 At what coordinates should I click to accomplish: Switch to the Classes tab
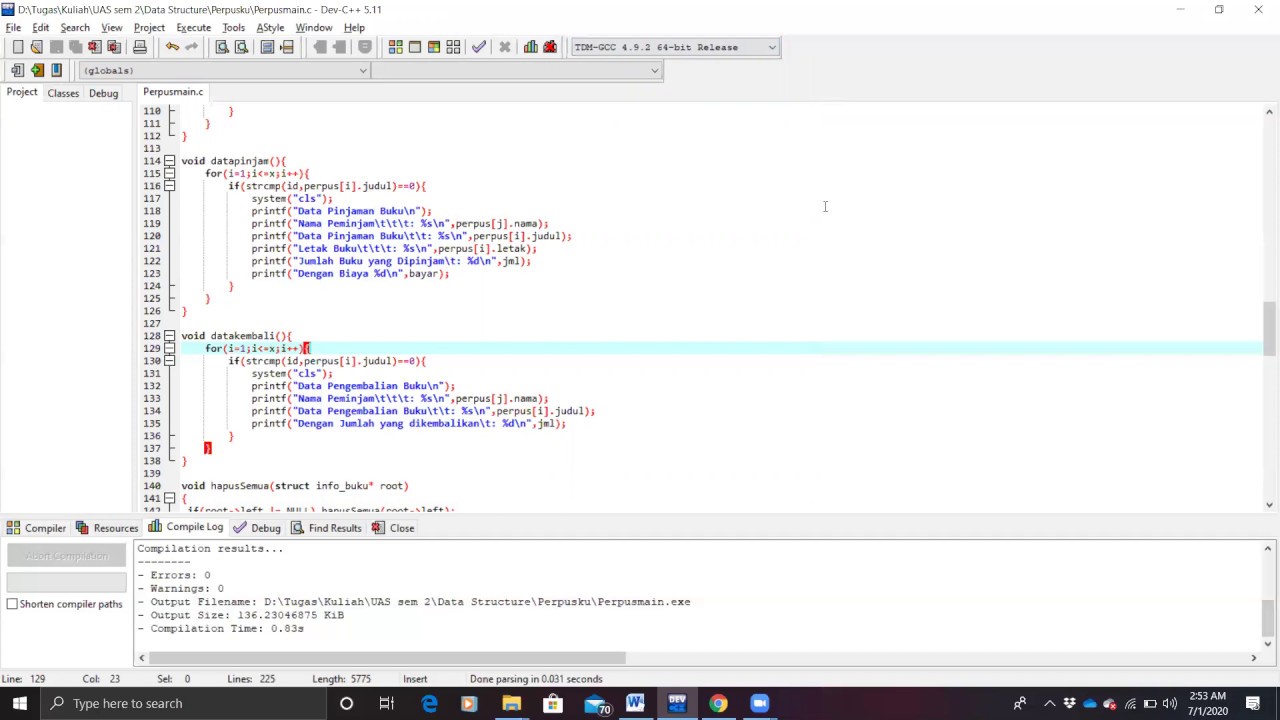point(63,93)
